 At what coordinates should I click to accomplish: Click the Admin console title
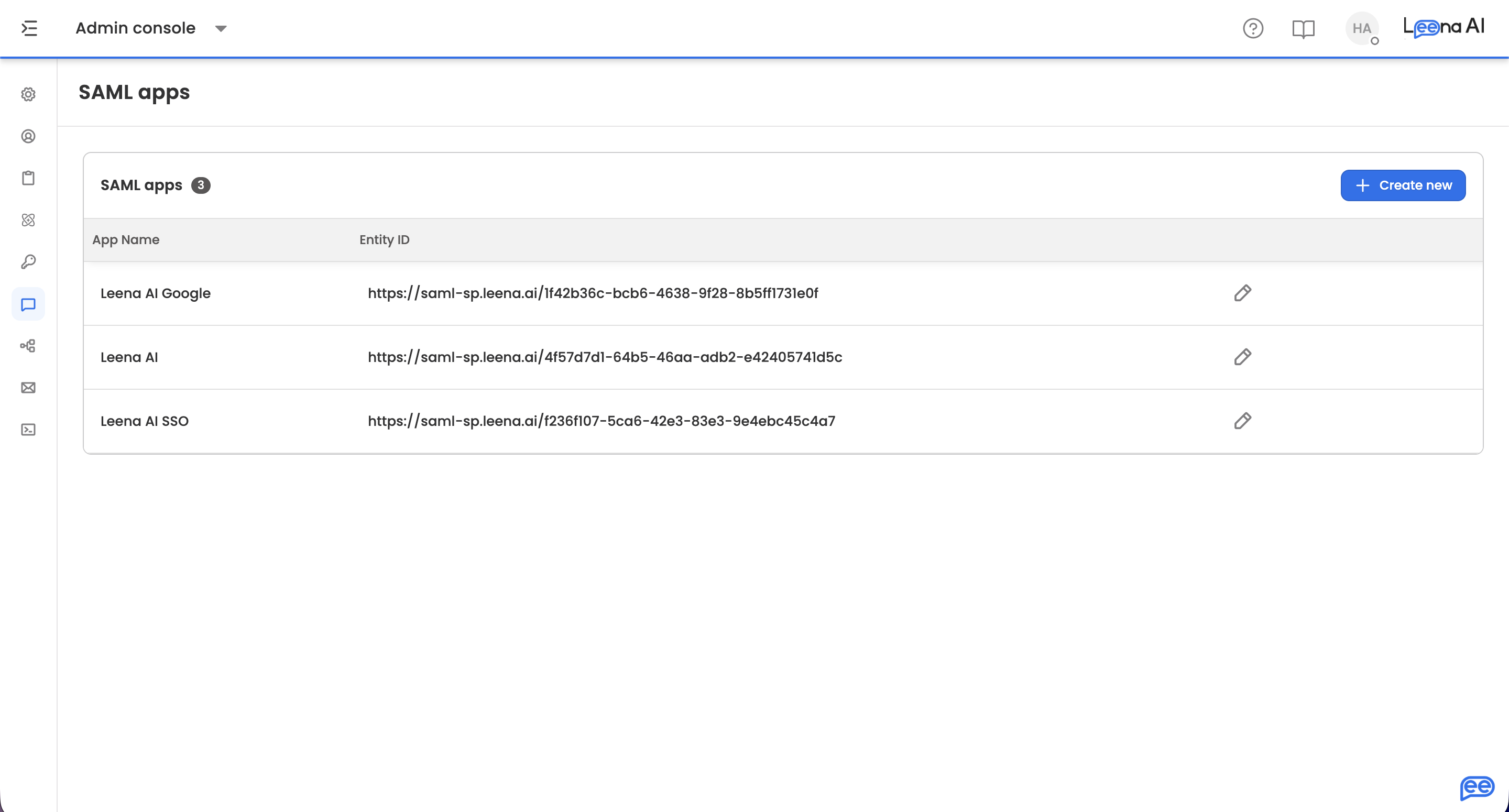click(x=135, y=28)
